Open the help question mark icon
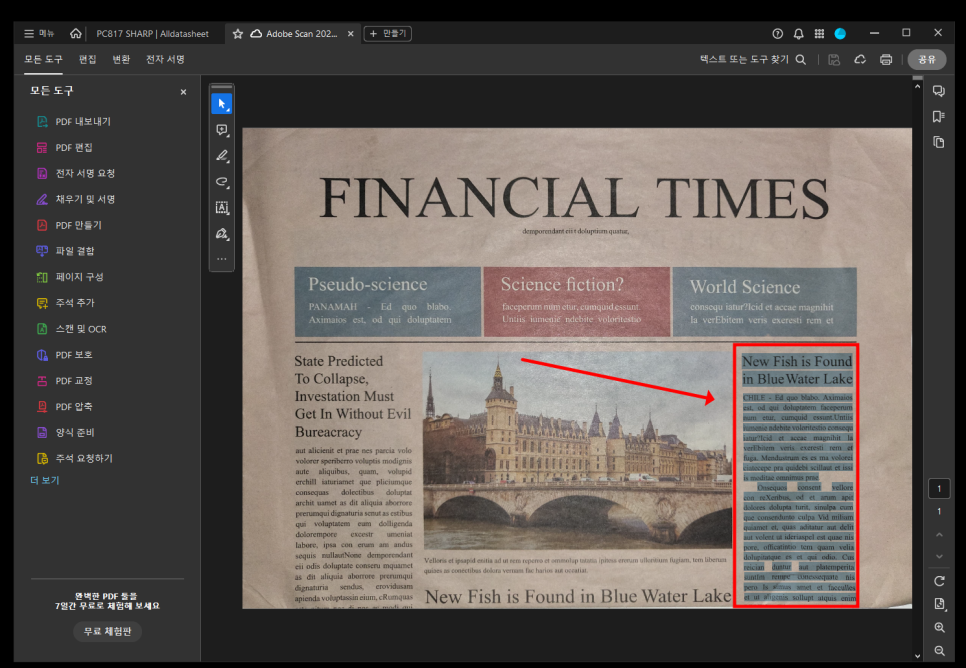 click(x=777, y=33)
